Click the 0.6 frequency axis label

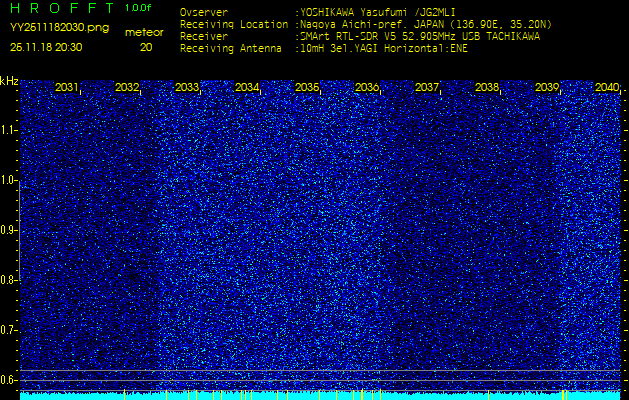7,380
